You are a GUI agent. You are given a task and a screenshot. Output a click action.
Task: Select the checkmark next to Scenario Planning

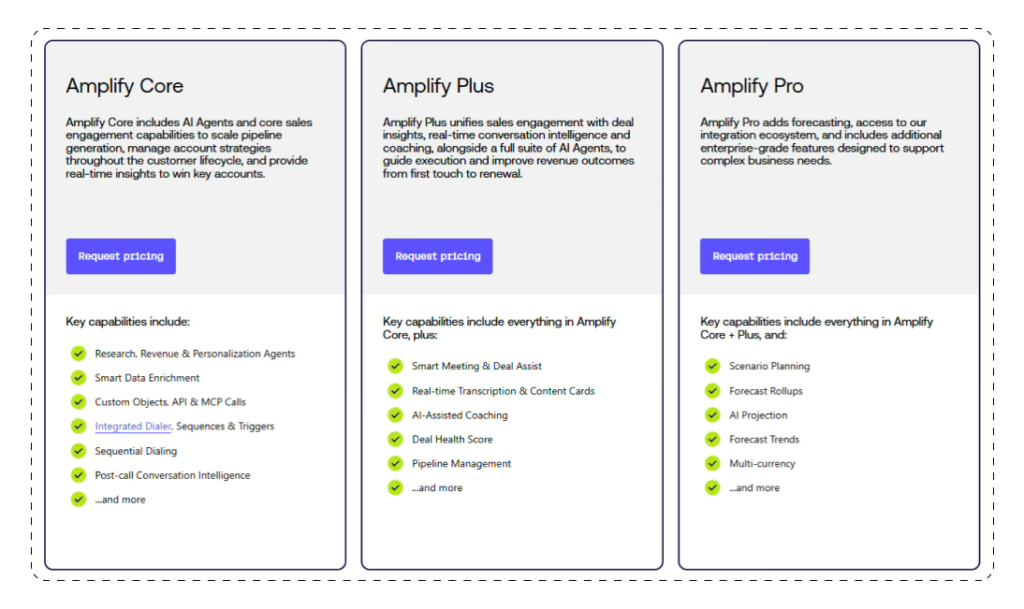point(712,366)
